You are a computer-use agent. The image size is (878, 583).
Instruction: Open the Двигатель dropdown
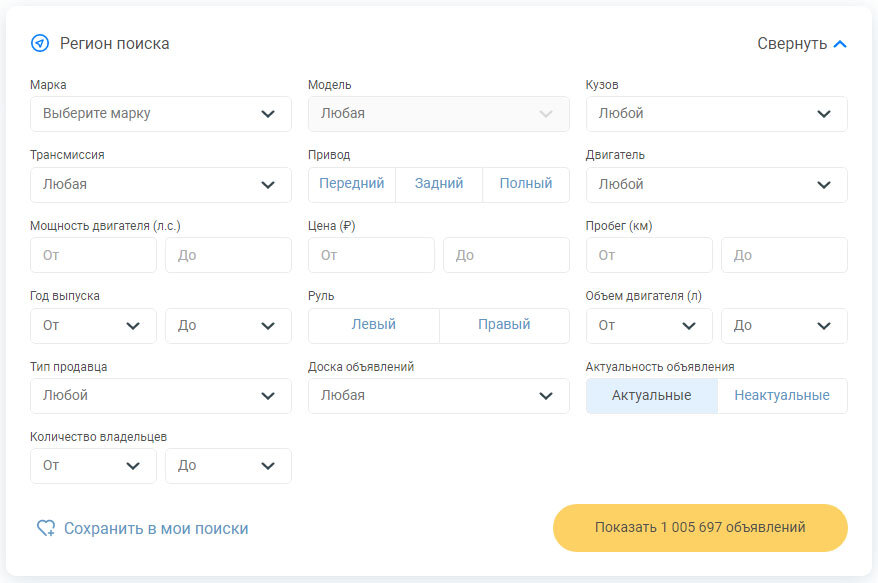point(716,185)
